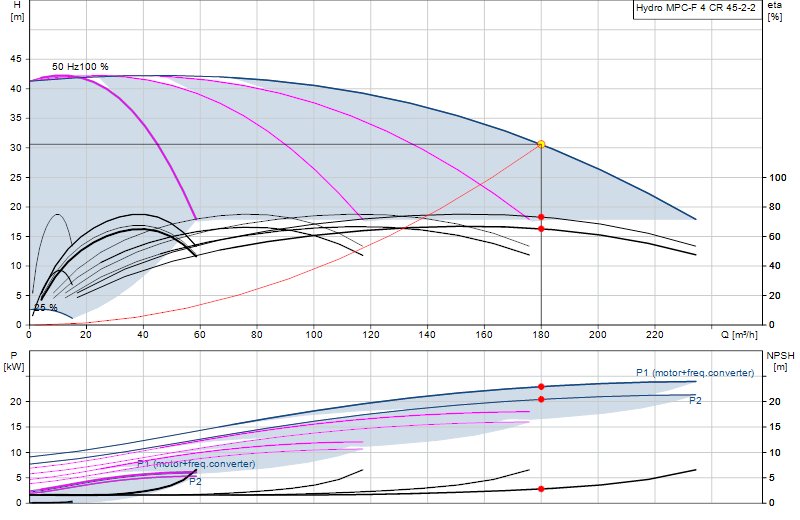Viewport: 800px width, 520px height.
Task: Click the blue 'P1 (motor+freq.converter)' label at upper right
Action: [x=695, y=373]
